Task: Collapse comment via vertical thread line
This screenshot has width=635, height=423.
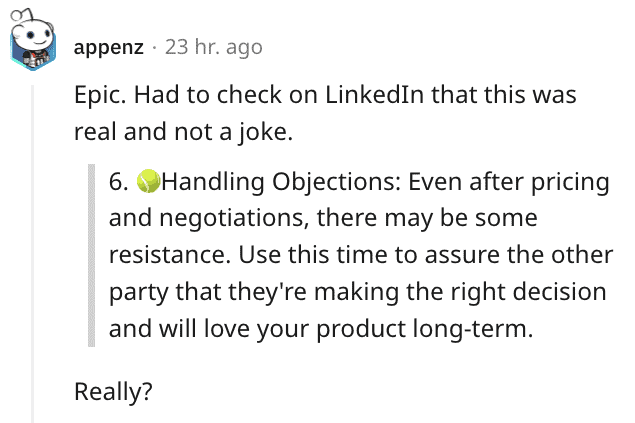Action: point(33,254)
